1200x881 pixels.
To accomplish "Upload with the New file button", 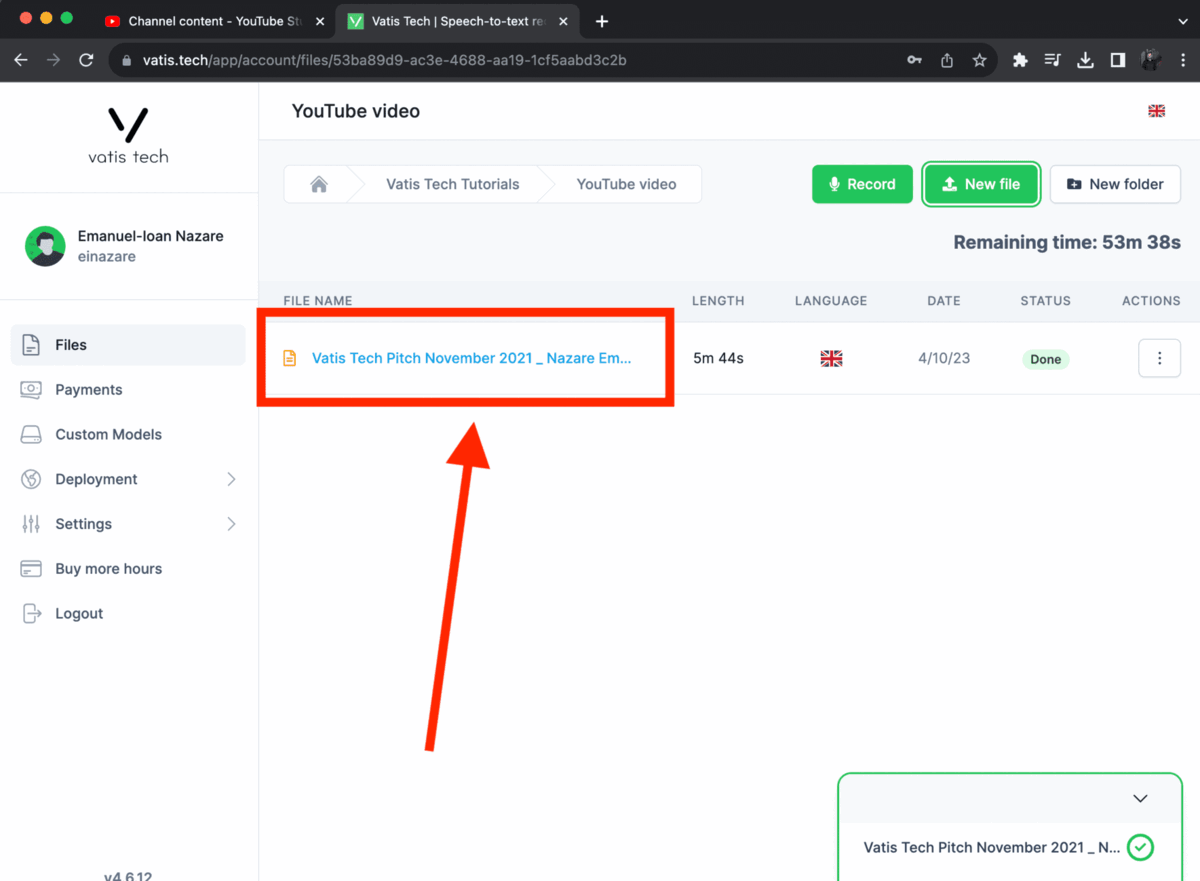I will tap(981, 184).
